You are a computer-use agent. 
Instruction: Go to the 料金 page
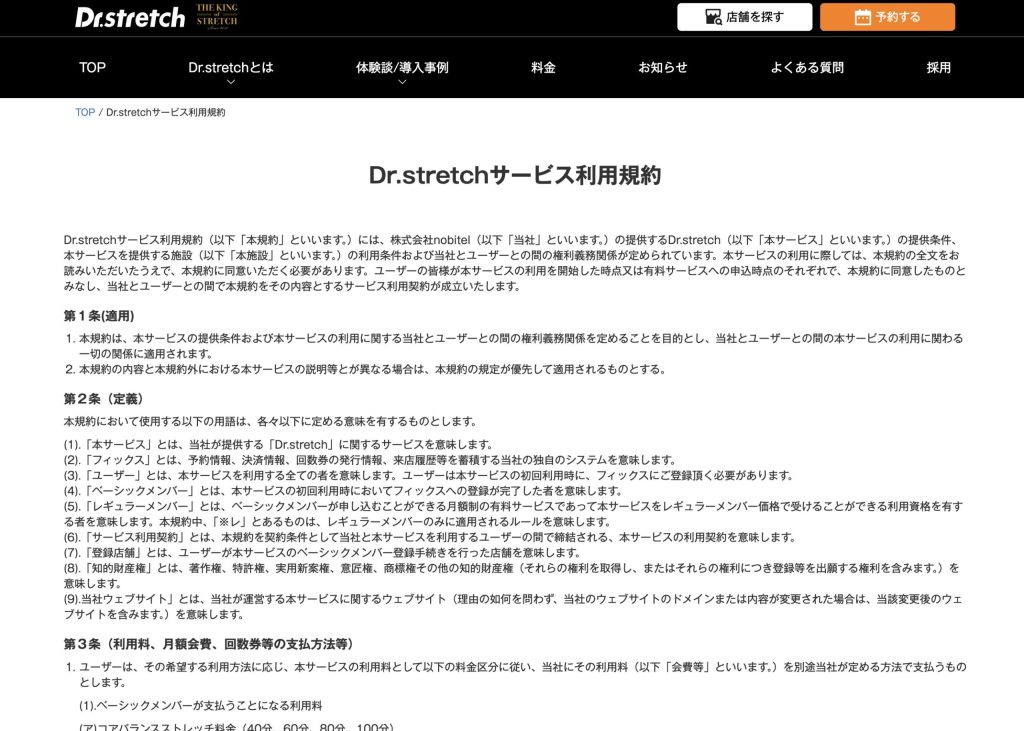[x=543, y=68]
